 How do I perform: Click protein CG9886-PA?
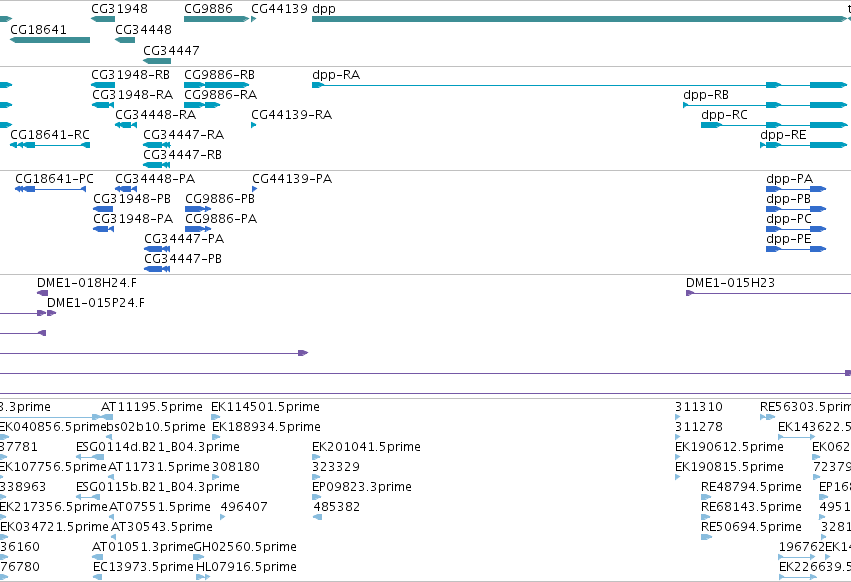click(x=198, y=229)
